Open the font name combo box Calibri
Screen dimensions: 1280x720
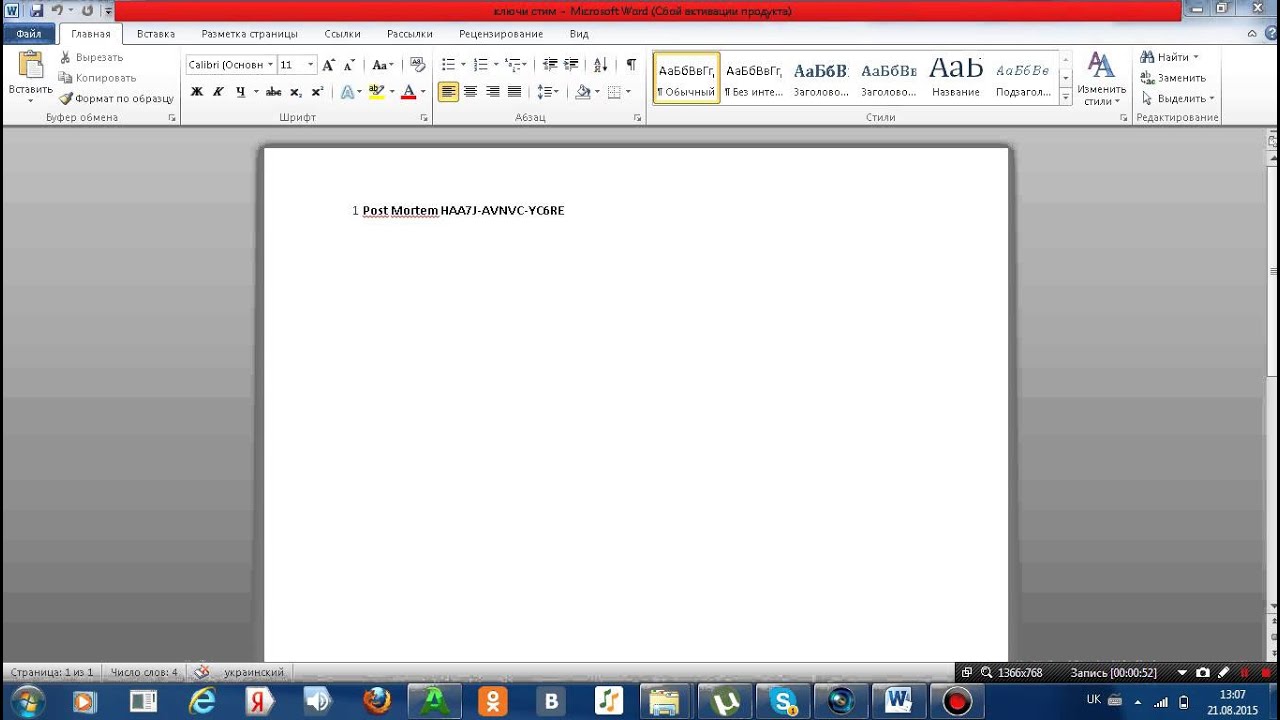[x=231, y=64]
